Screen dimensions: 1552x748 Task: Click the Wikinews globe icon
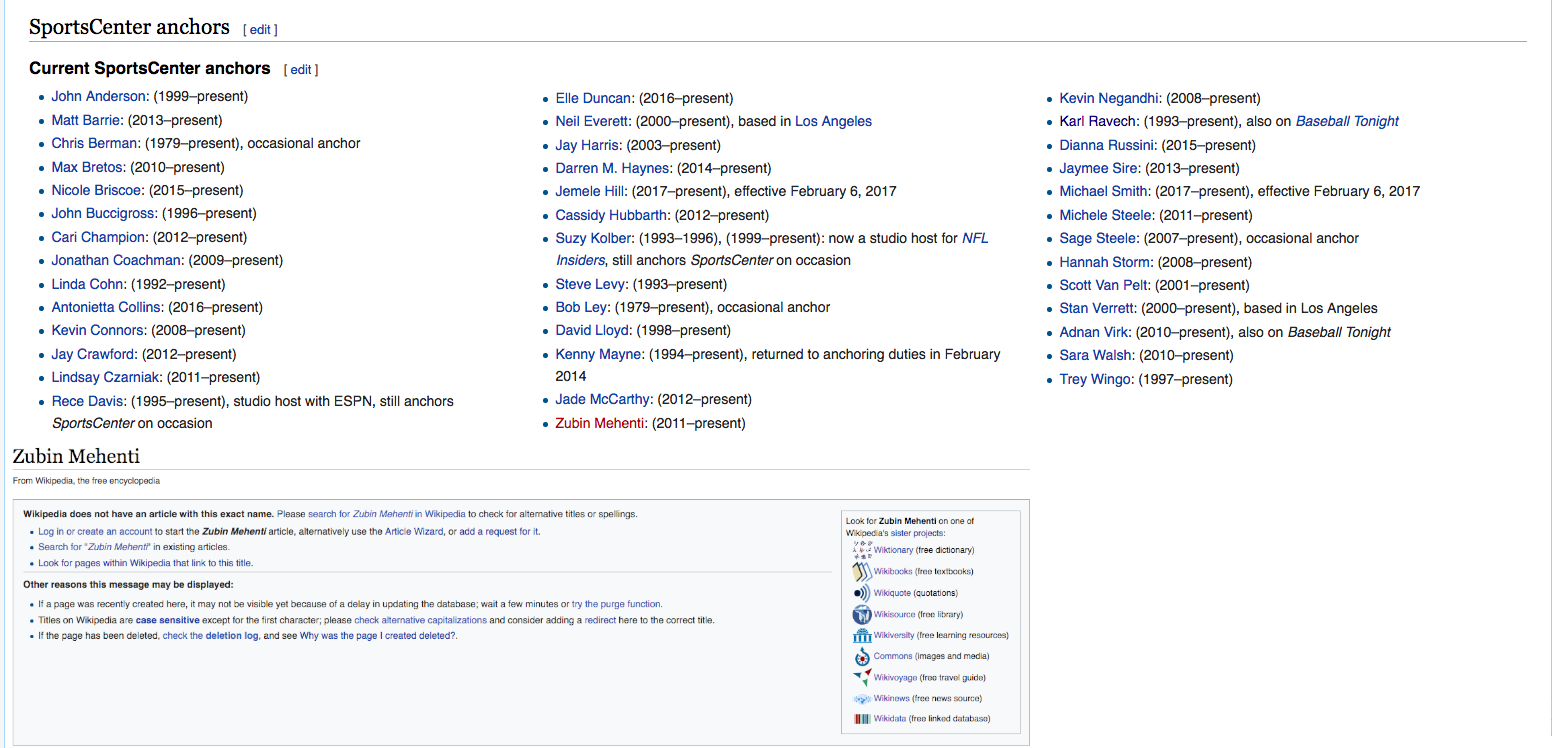(861, 698)
